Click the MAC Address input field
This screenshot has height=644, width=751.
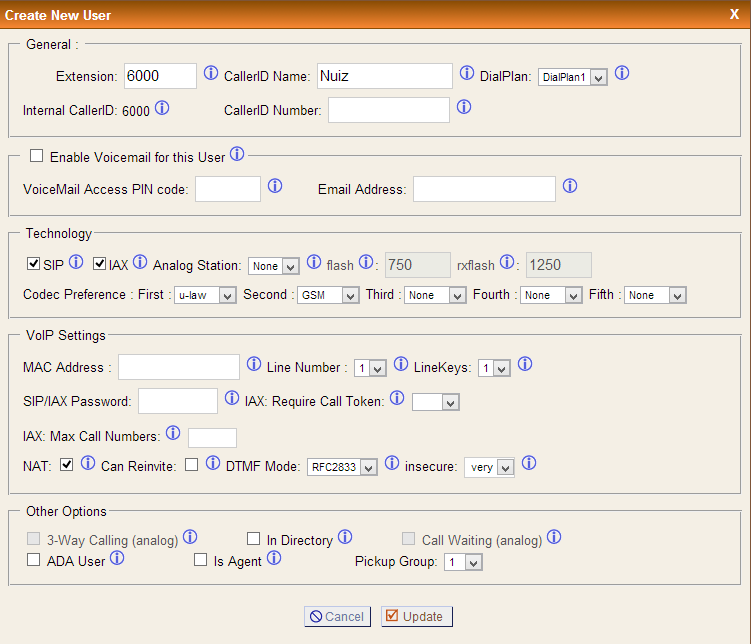coord(179,367)
